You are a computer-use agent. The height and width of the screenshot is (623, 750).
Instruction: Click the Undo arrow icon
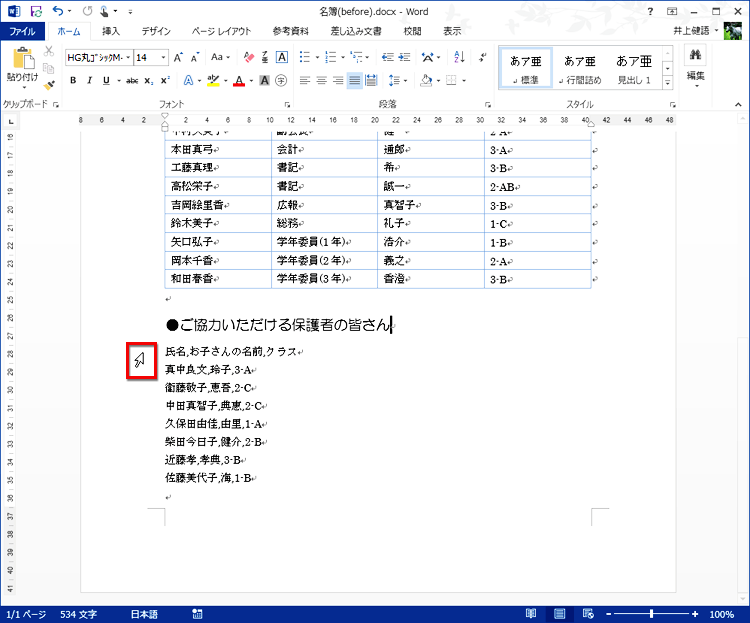[x=58, y=11]
